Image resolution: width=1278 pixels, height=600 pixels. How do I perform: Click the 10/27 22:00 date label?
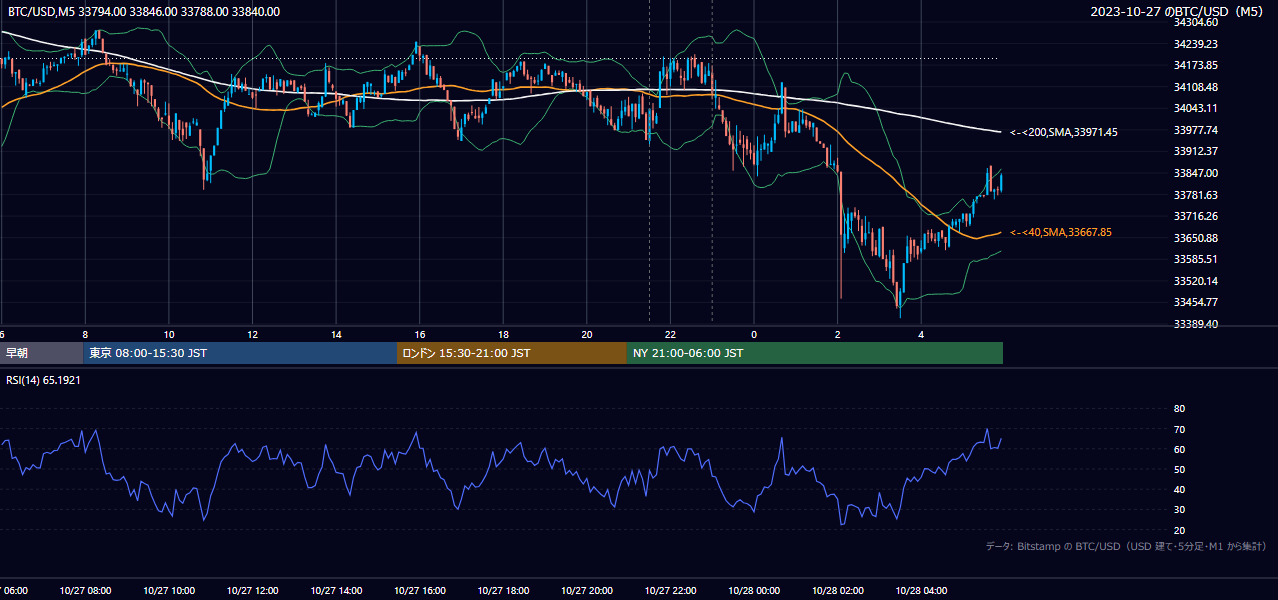pos(670,591)
